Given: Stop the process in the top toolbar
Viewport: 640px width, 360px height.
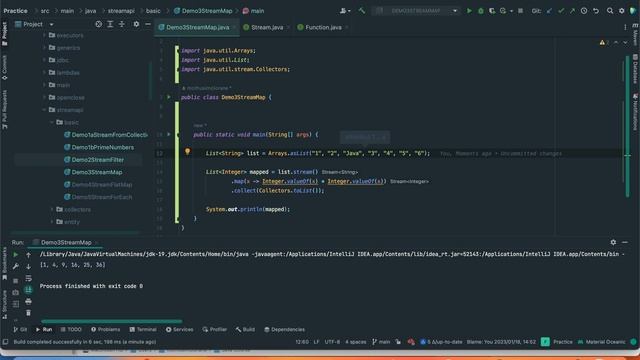Looking at the screenshot, I should point(520,11).
